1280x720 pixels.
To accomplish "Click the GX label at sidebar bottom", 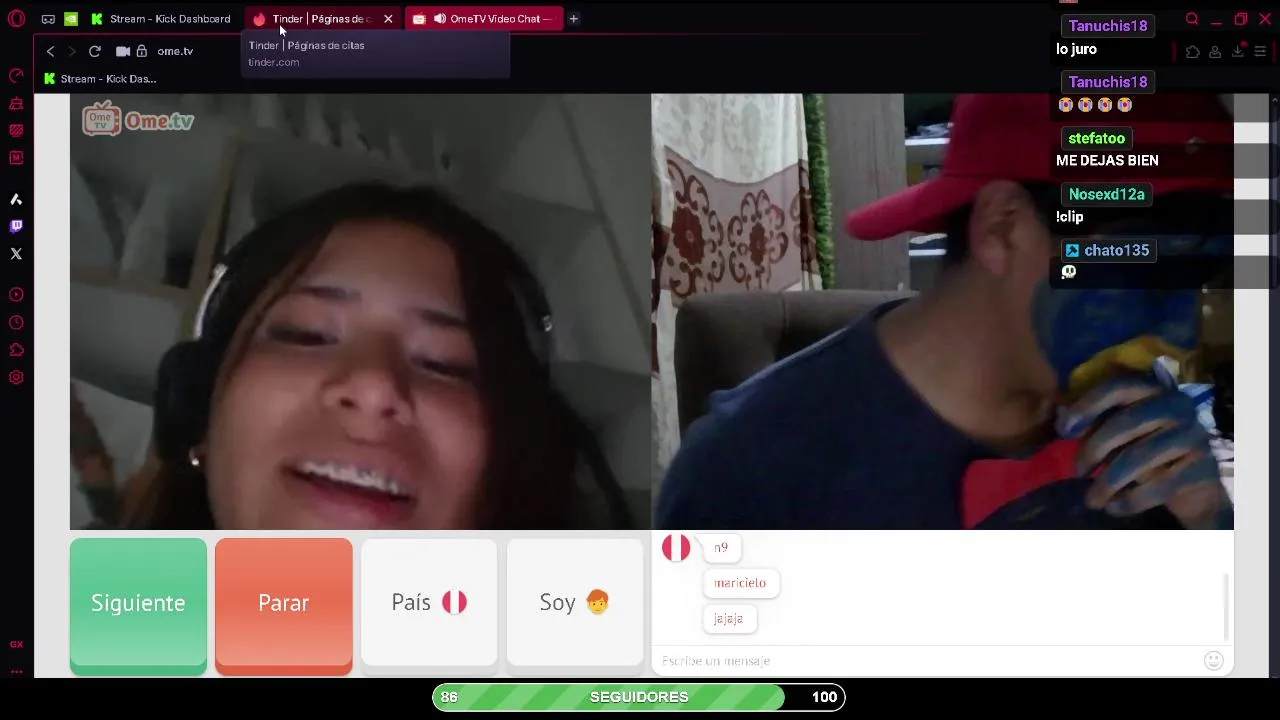I will click(x=16, y=645).
